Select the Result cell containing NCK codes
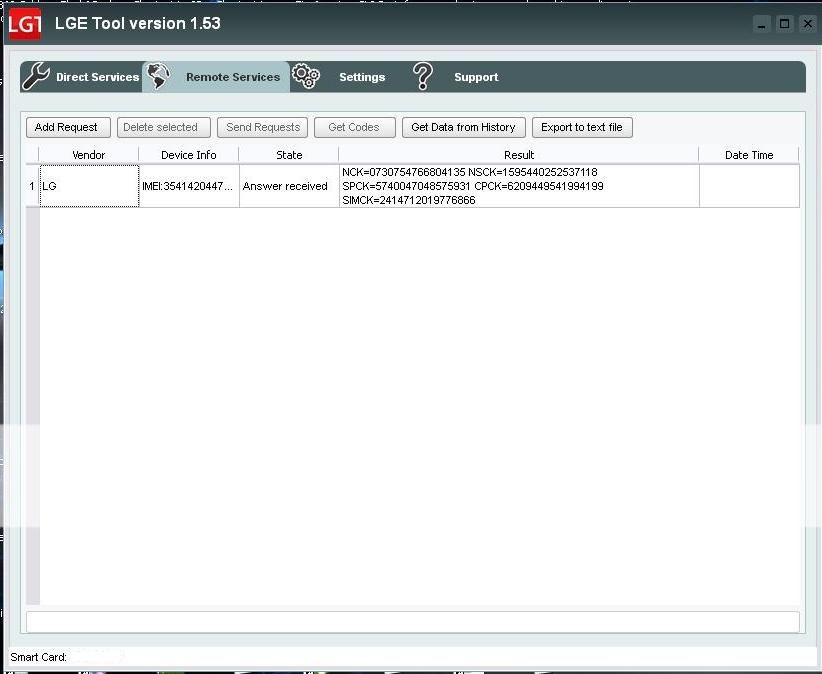This screenshot has width=822, height=674. click(x=518, y=186)
